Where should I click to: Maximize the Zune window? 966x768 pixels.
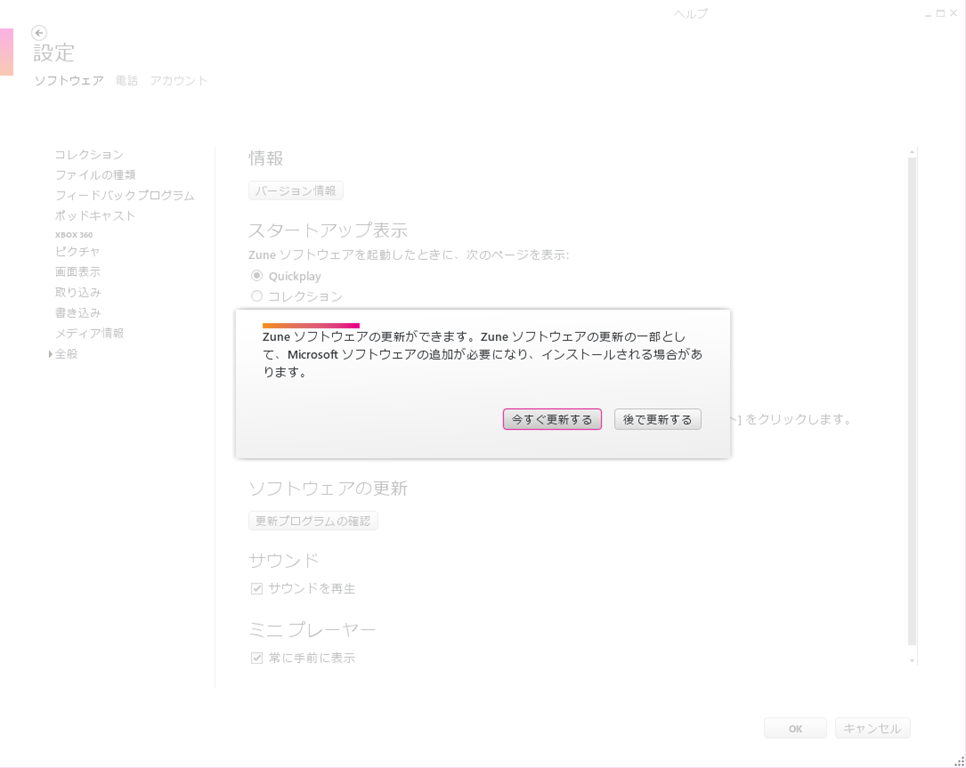click(941, 13)
